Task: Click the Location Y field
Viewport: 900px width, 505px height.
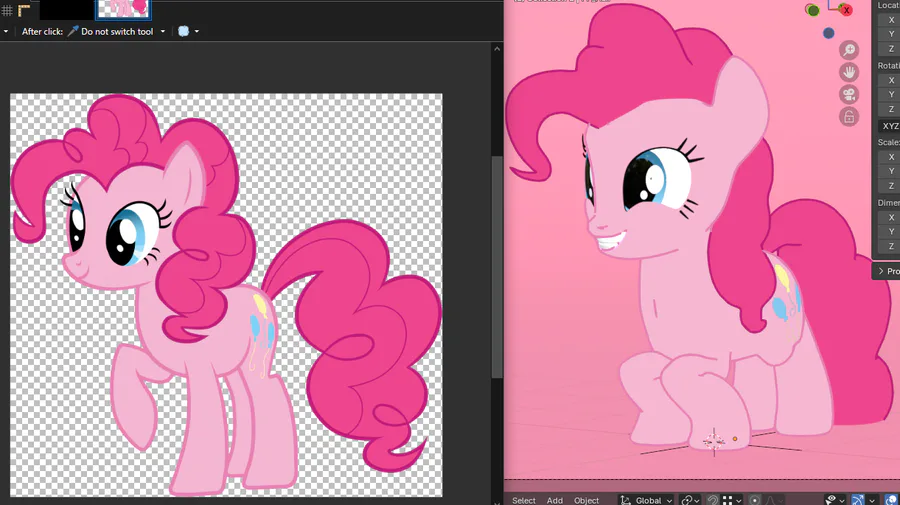Action: tap(889, 34)
